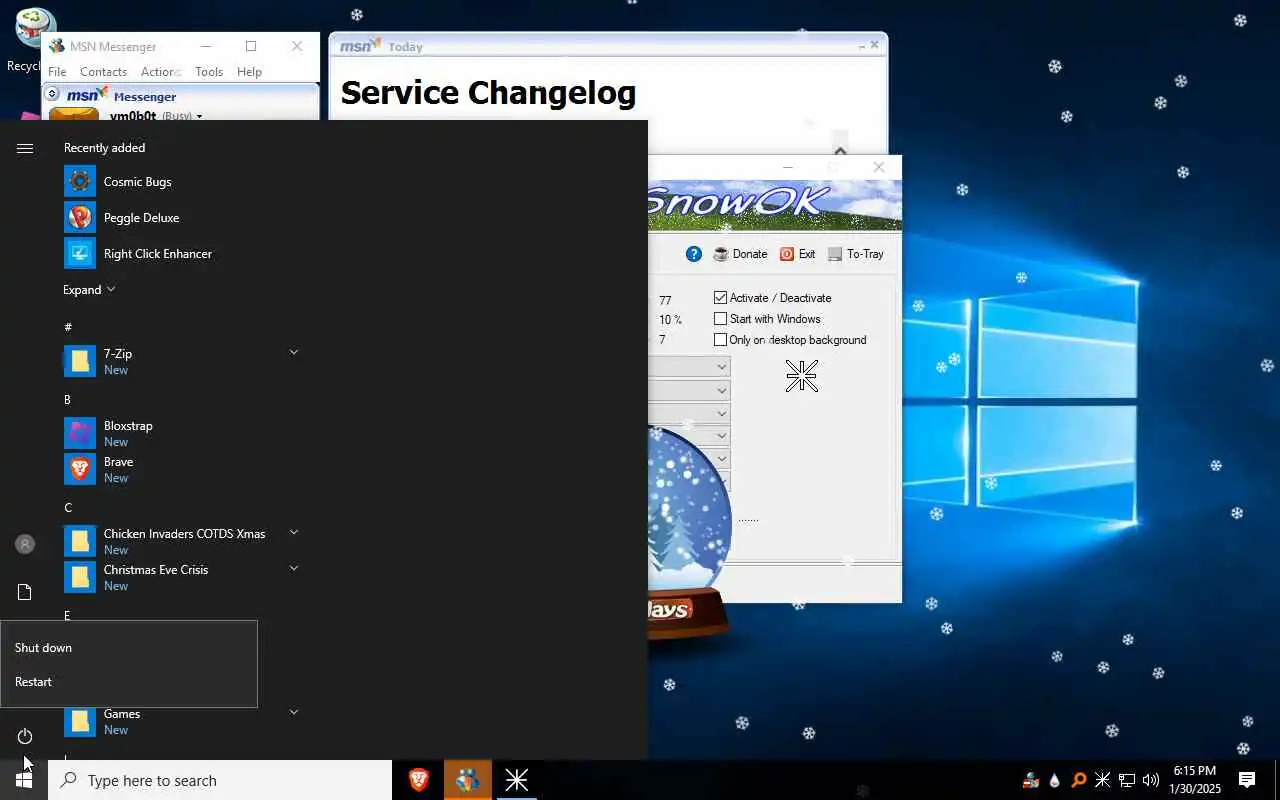The width and height of the screenshot is (1280, 800).
Task: Click the B letter header in app list
Action: 68,400
